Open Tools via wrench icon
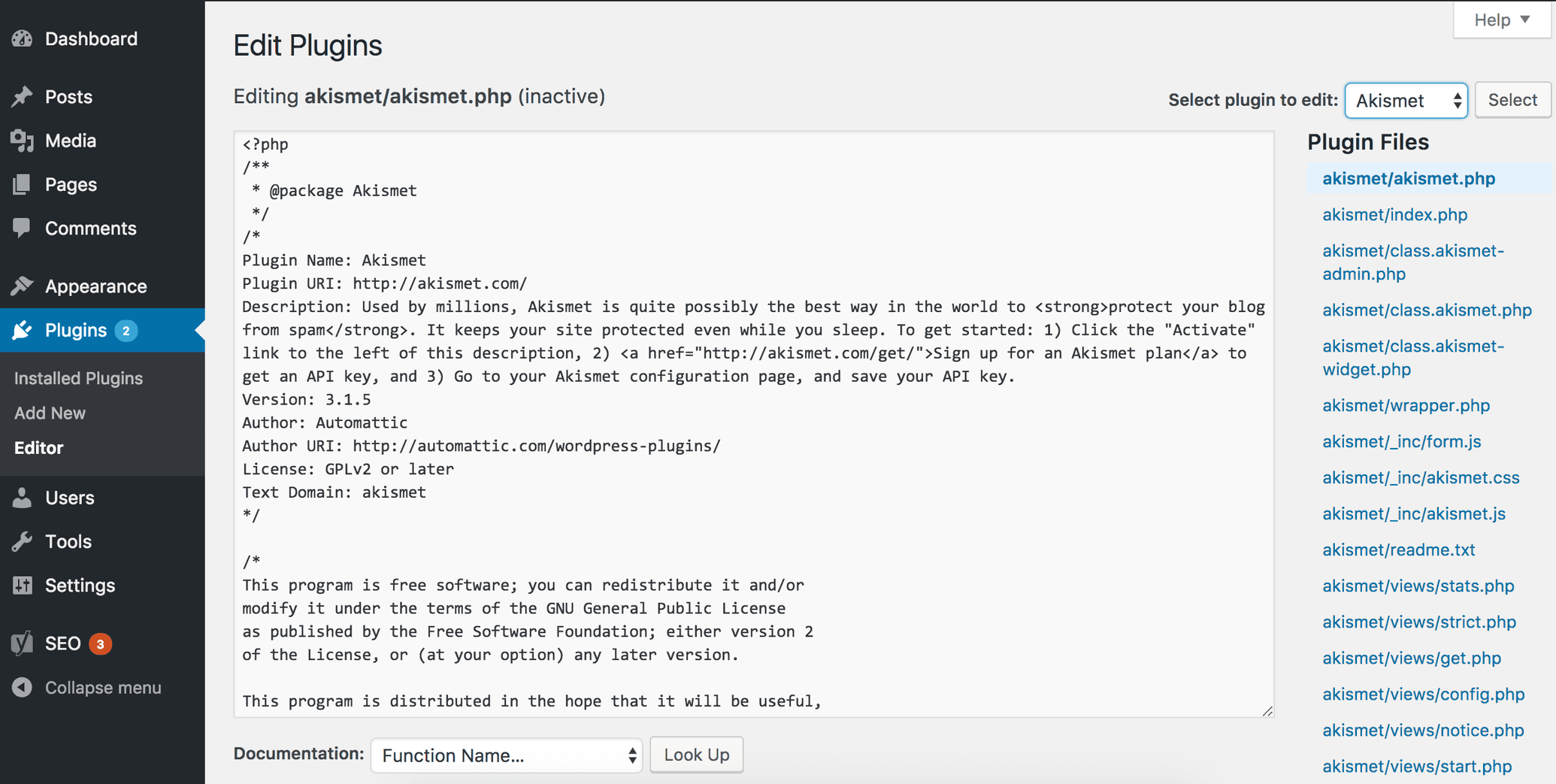The height and width of the screenshot is (784, 1556). 23,540
